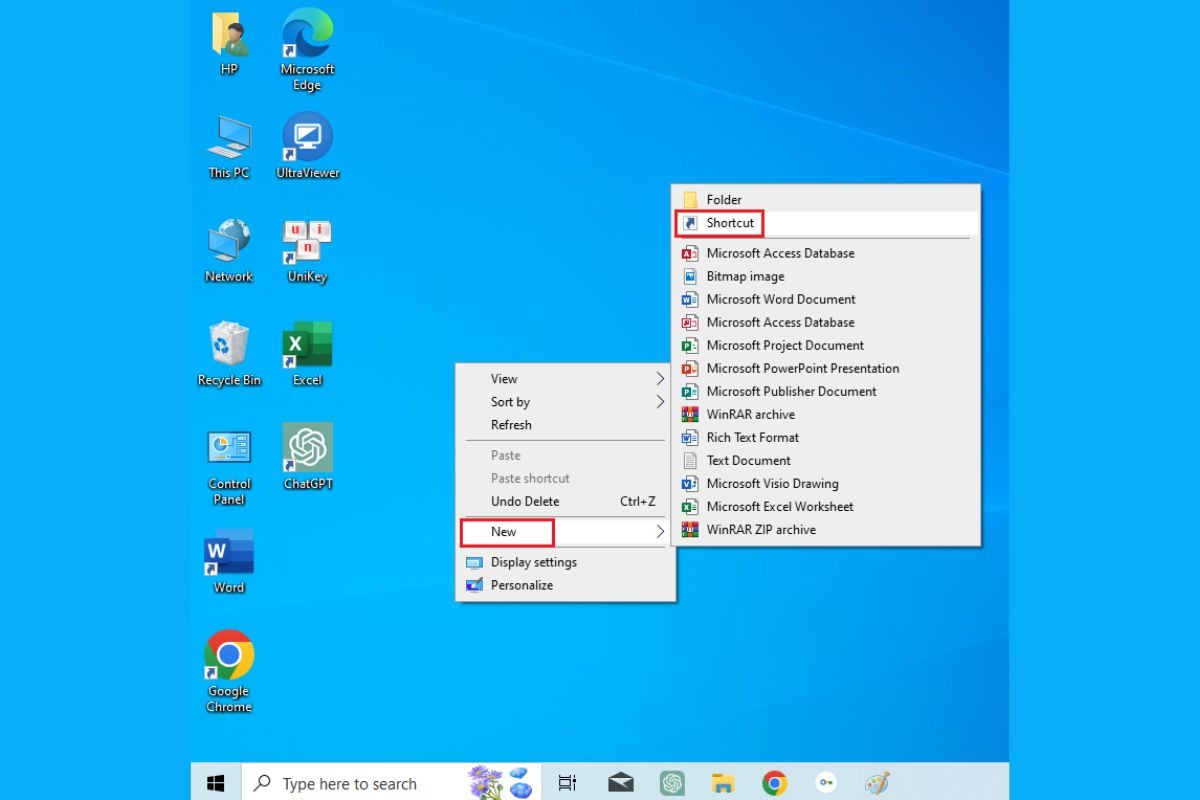
Task: Open the Mail app from taskbar
Action: click(x=620, y=782)
